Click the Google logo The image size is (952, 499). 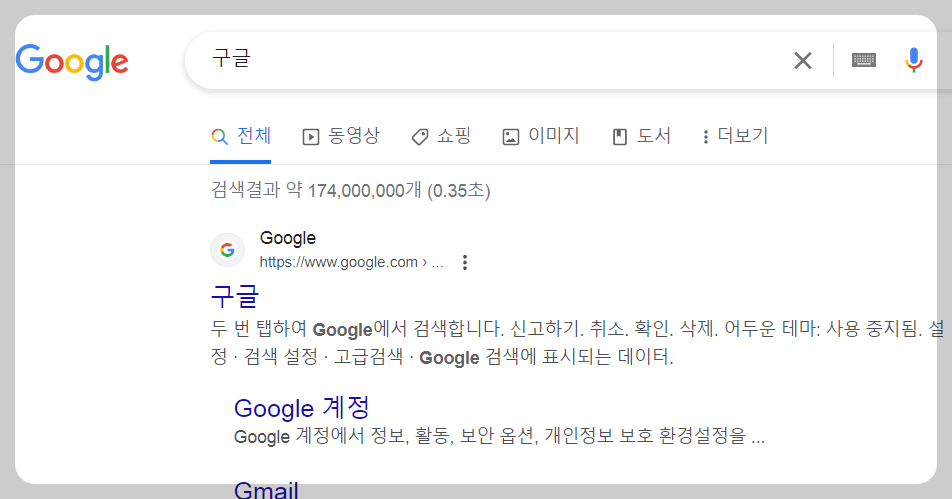pyautogui.click(x=72, y=61)
